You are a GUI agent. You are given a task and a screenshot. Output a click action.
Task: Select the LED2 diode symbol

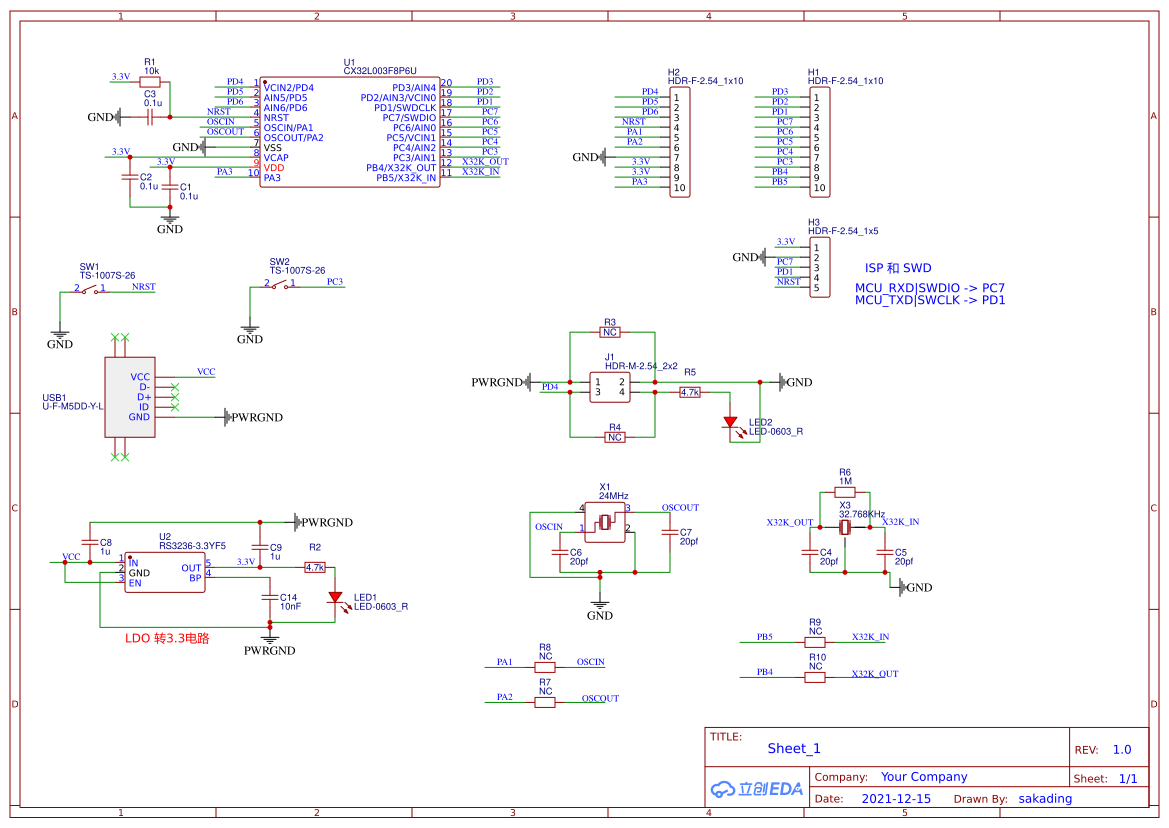[731, 423]
